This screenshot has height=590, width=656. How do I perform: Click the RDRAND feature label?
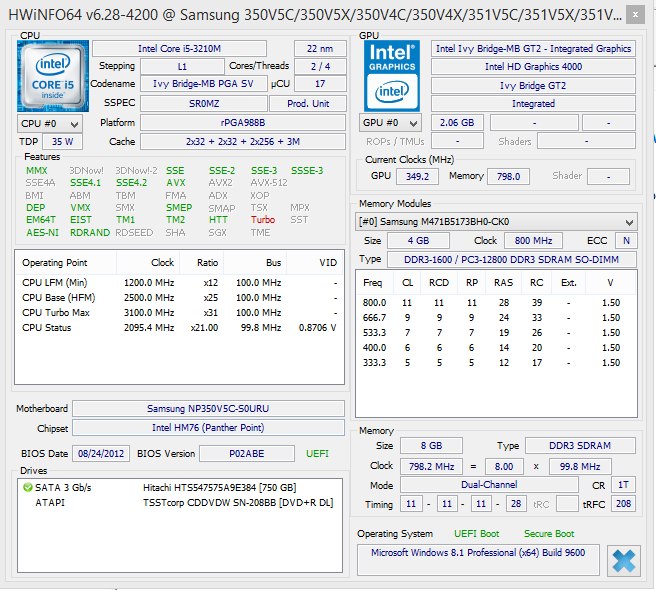coord(90,233)
